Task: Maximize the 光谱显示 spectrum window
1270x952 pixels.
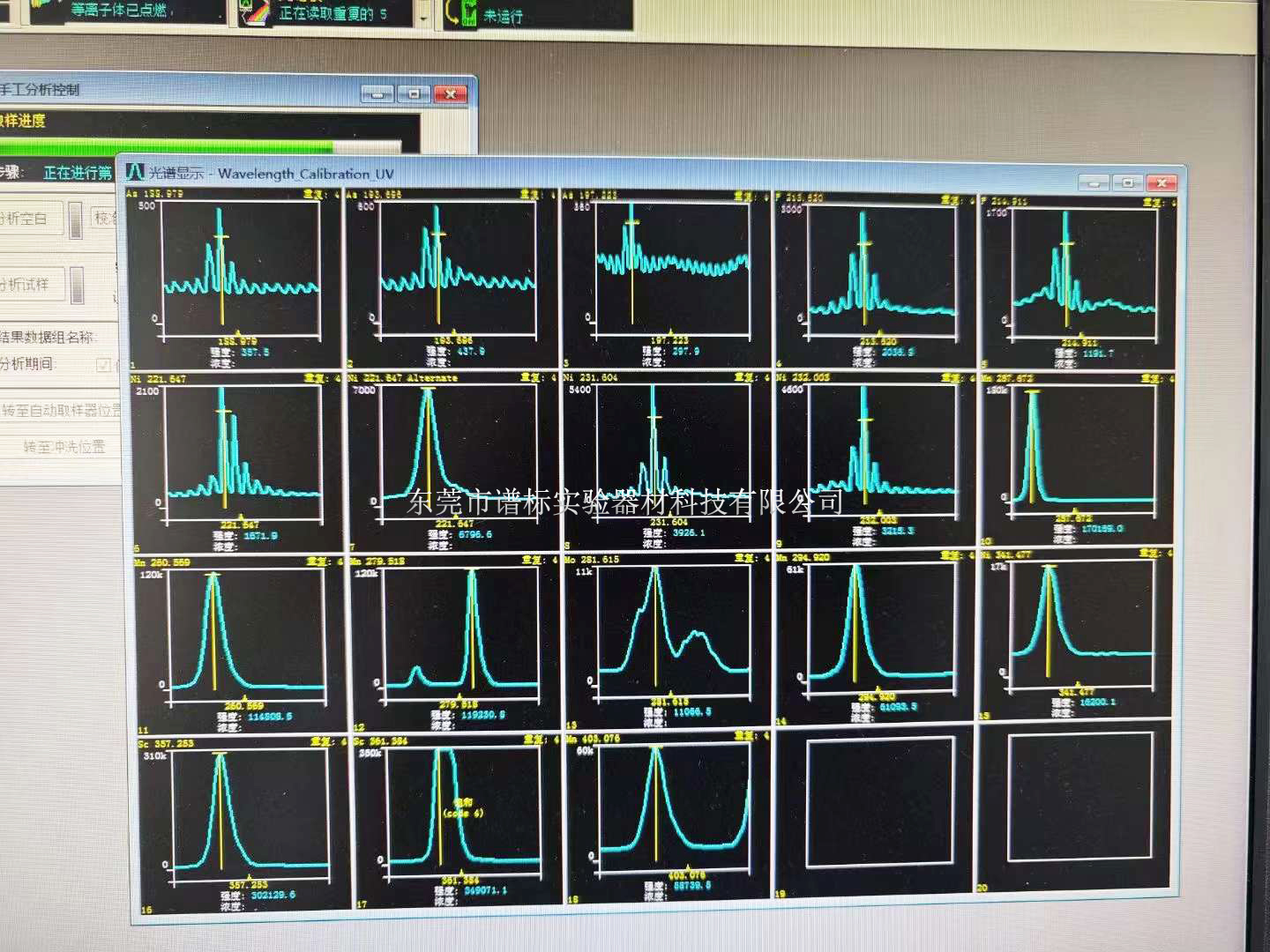Action: pos(1127,182)
